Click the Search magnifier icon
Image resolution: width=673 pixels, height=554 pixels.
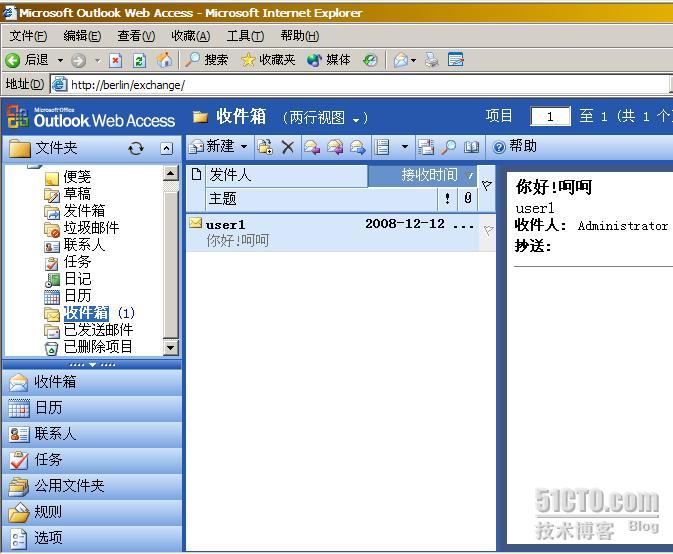pos(449,147)
